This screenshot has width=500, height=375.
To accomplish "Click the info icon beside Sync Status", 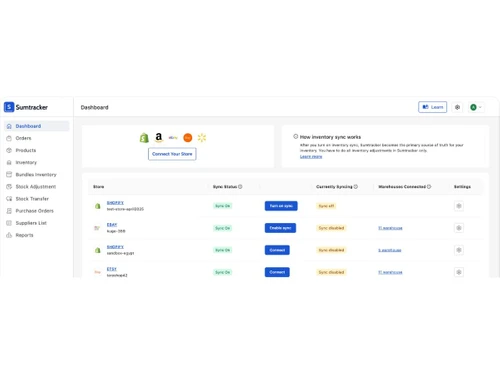I will (x=240, y=187).
